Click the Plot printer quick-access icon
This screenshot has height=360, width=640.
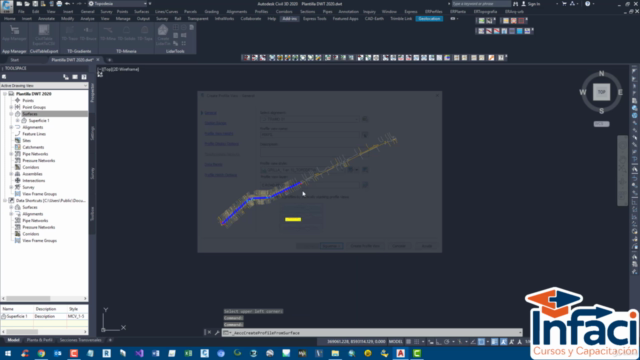click(59, 4)
